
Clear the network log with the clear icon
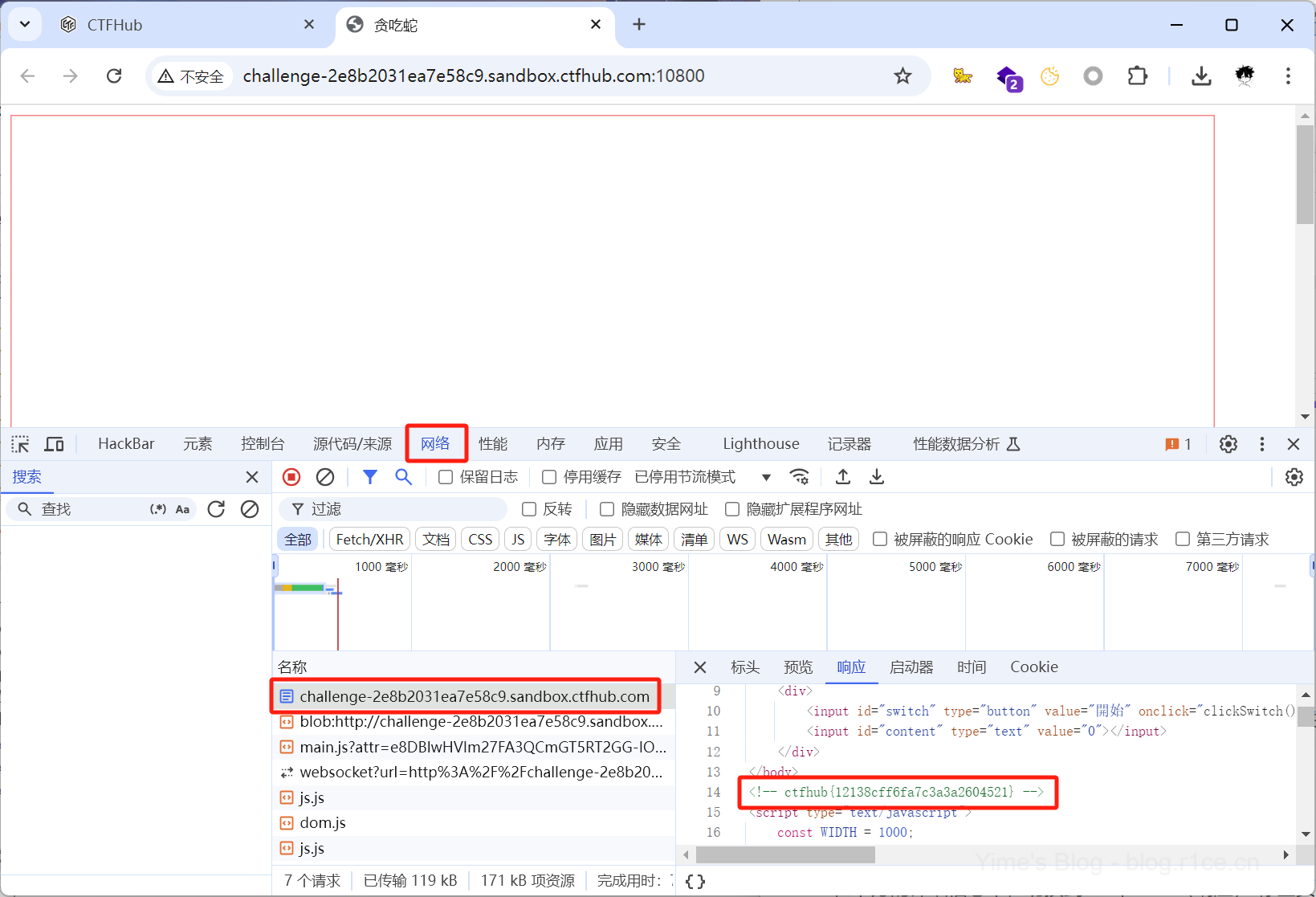tap(325, 477)
